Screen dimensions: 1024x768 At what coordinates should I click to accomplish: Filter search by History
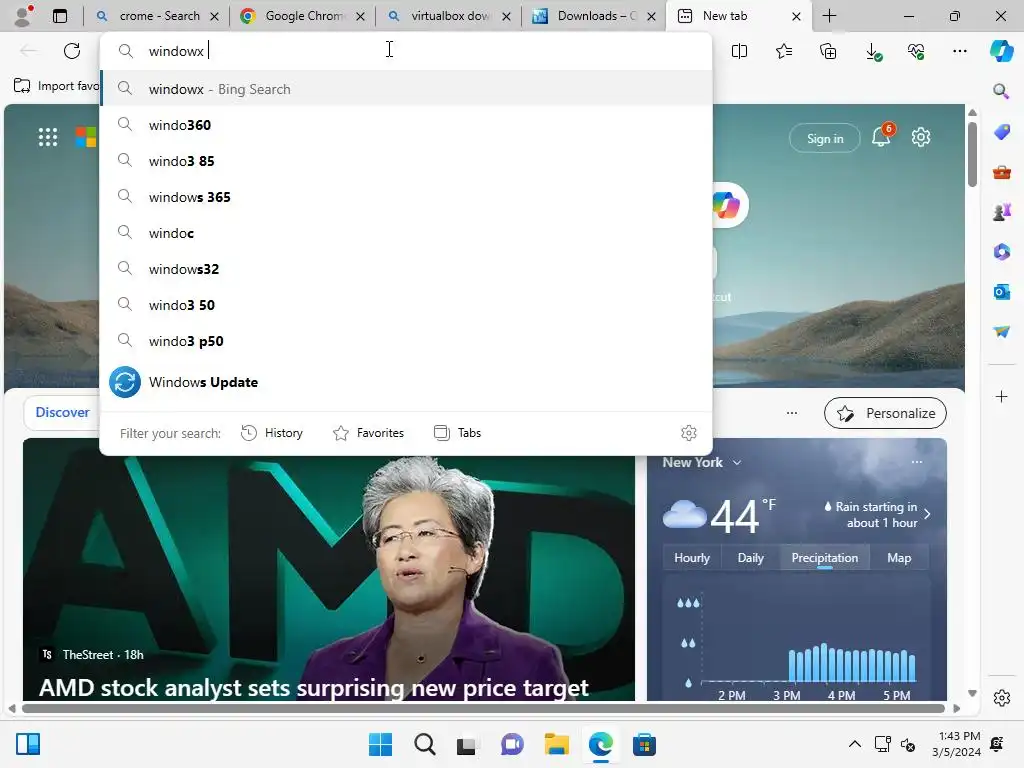click(x=272, y=432)
